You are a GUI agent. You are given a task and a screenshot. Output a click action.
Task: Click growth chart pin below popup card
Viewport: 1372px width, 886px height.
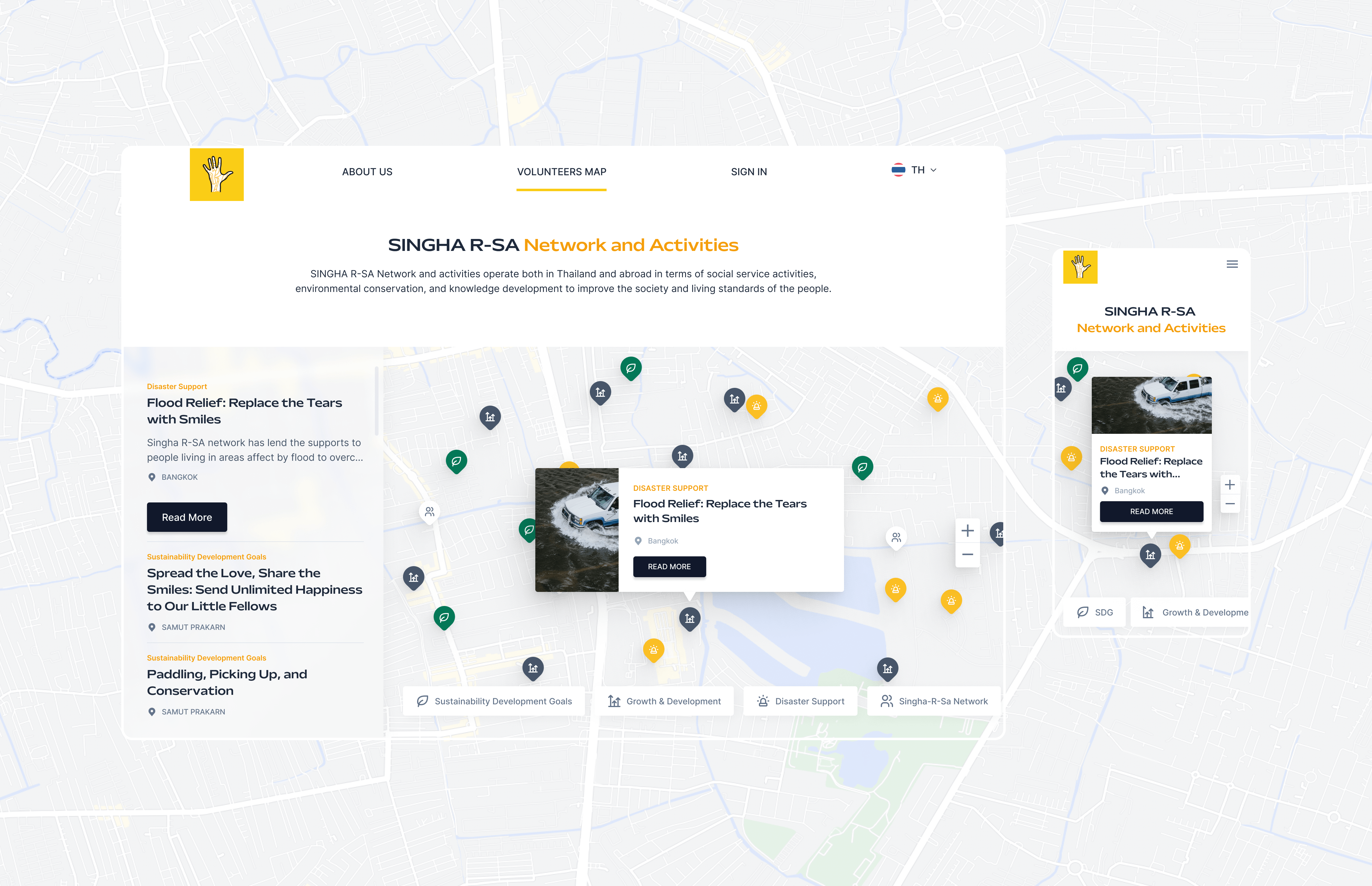point(689,618)
